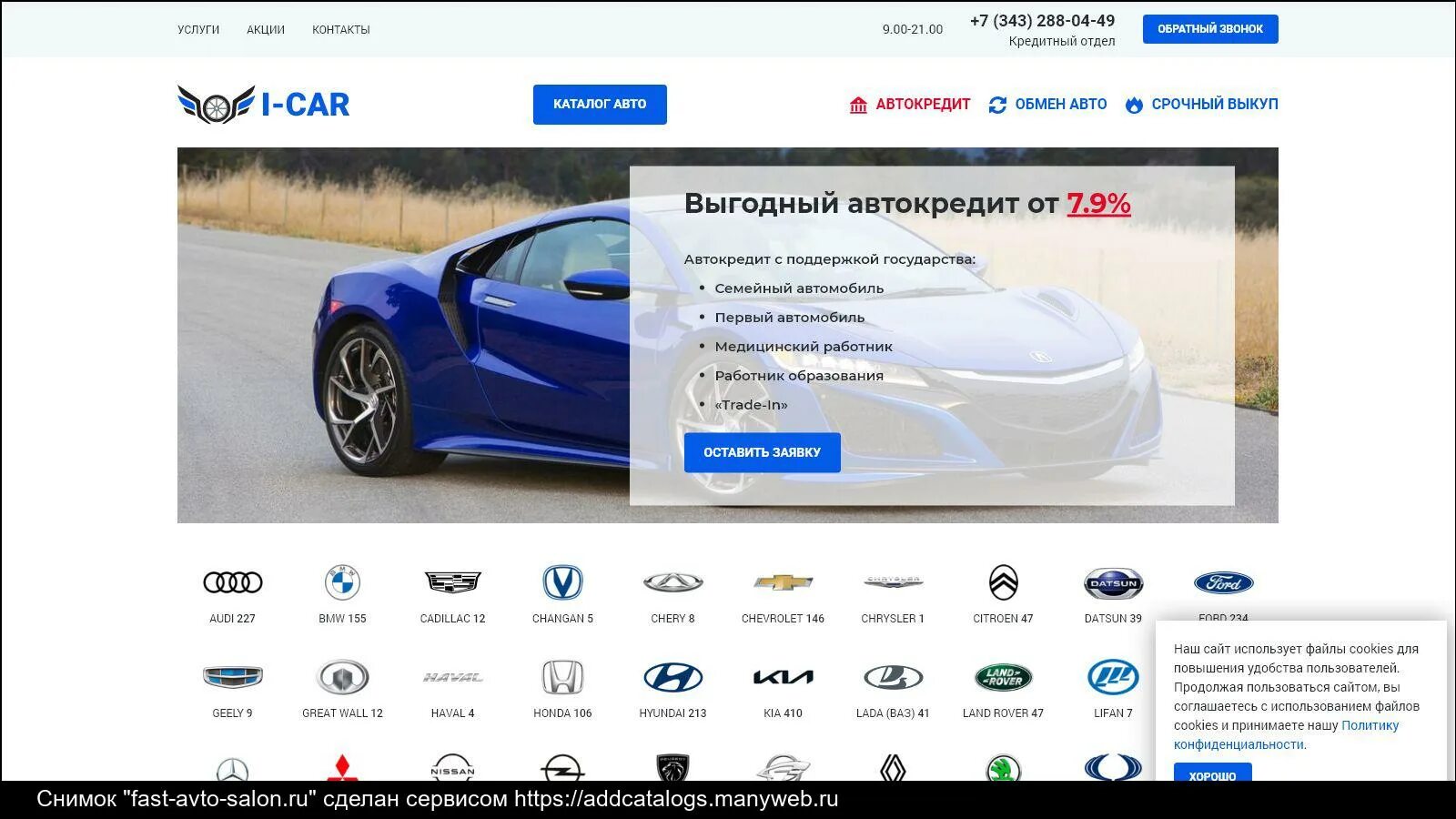Open the Skoda green logo
Image resolution: width=1456 pixels, height=819 pixels.
click(1003, 768)
